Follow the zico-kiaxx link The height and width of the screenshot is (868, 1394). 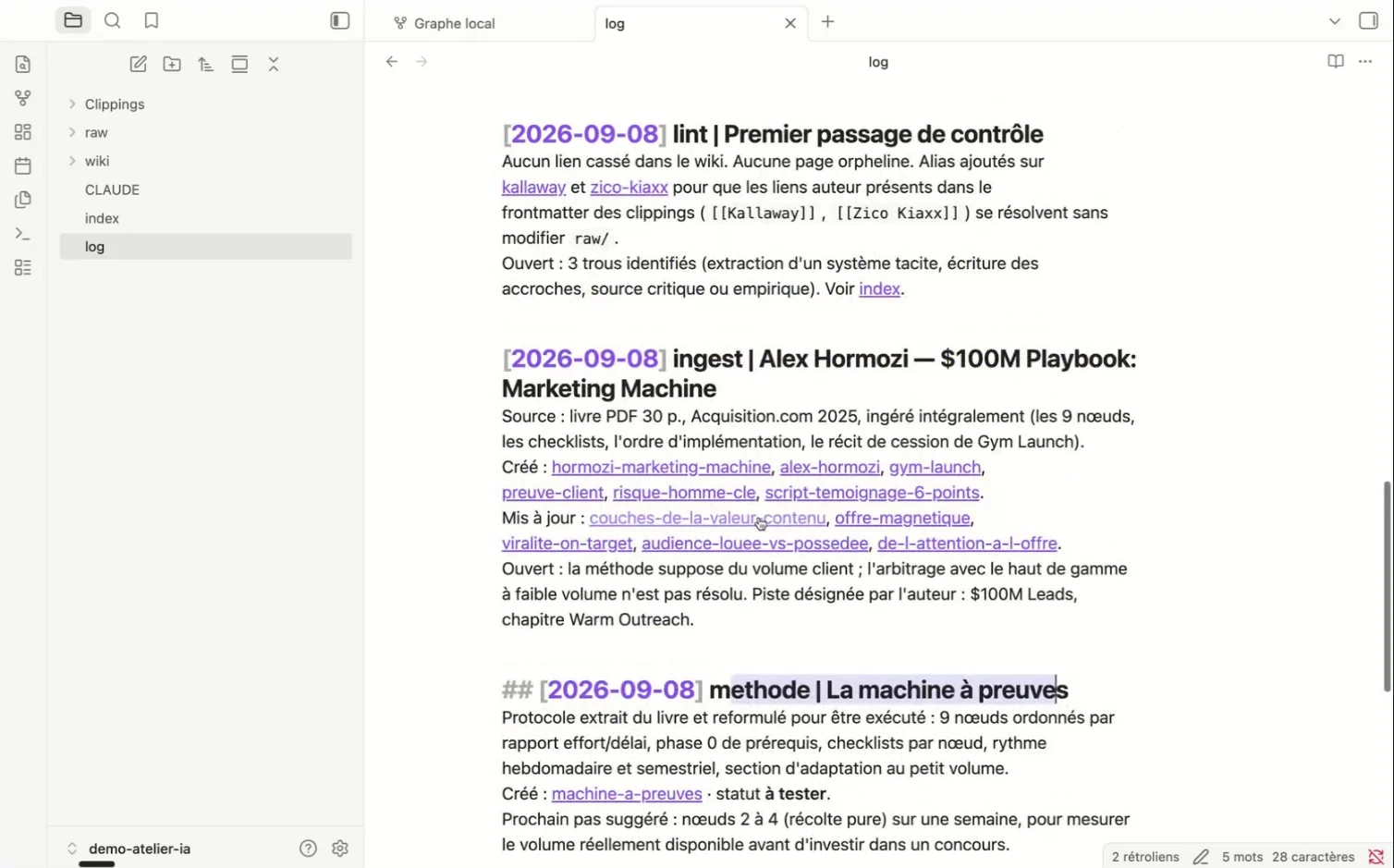629,188
